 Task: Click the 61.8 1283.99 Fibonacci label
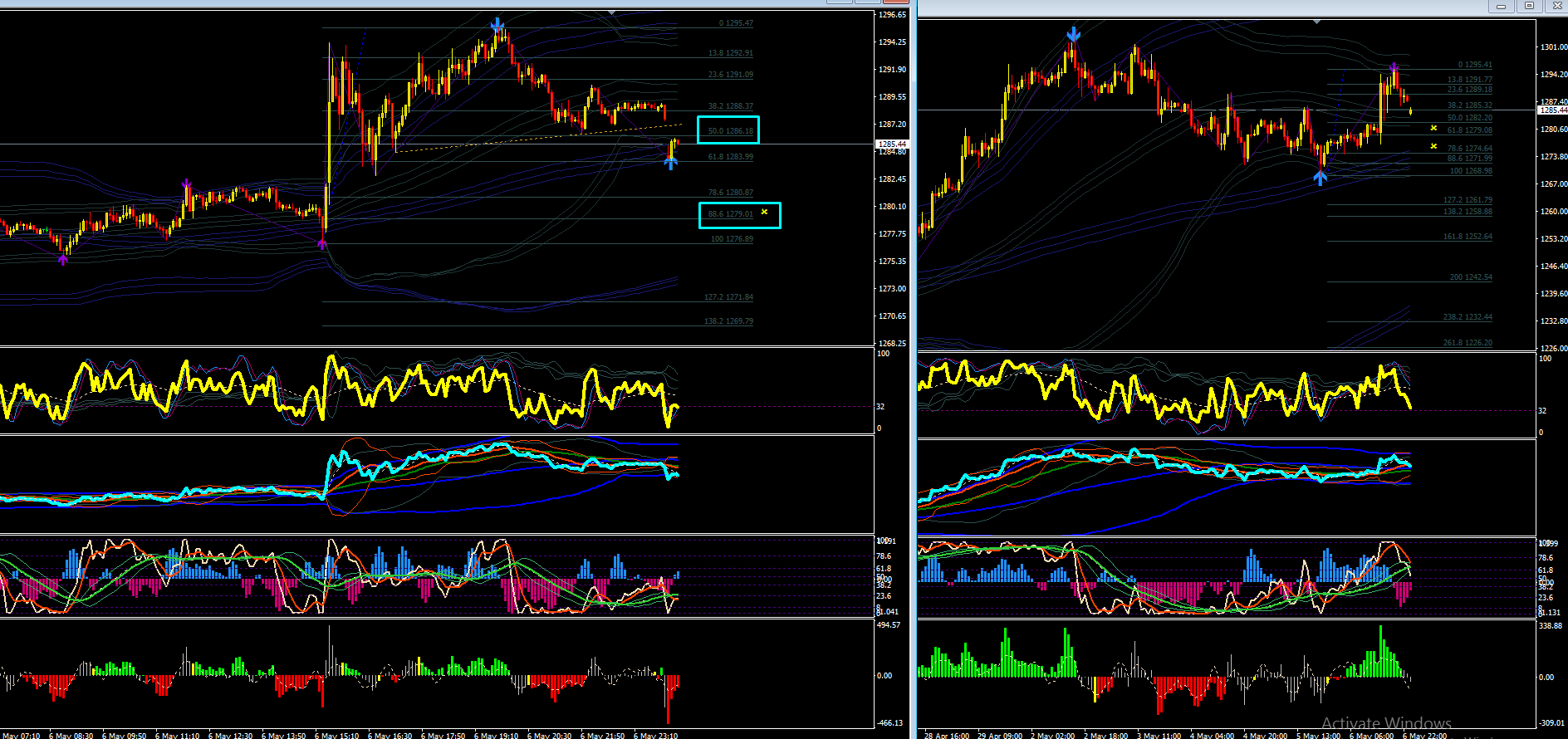pyautogui.click(x=731, y=157)
